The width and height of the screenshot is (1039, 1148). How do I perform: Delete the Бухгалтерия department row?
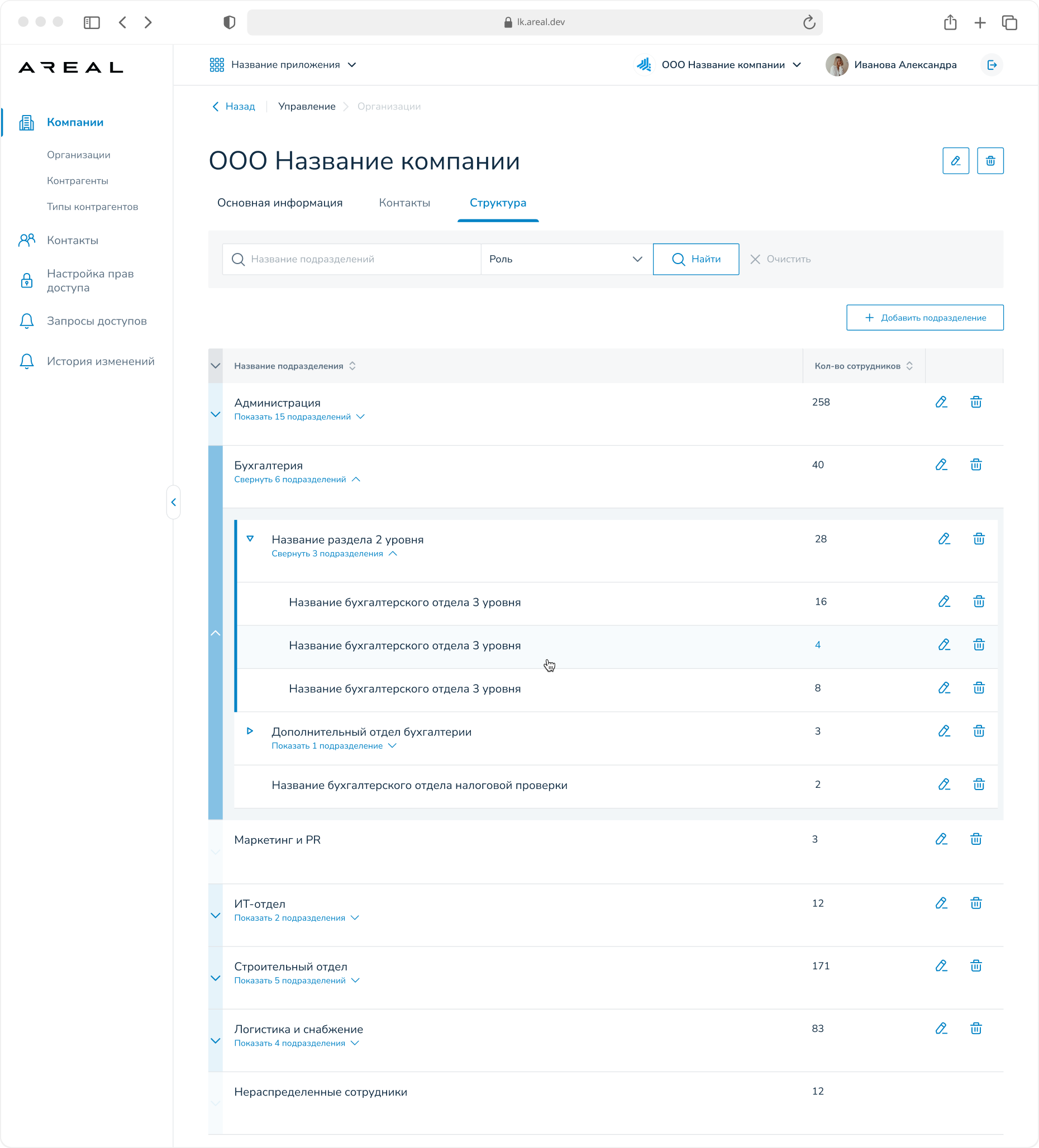click(x=976, y=465)
